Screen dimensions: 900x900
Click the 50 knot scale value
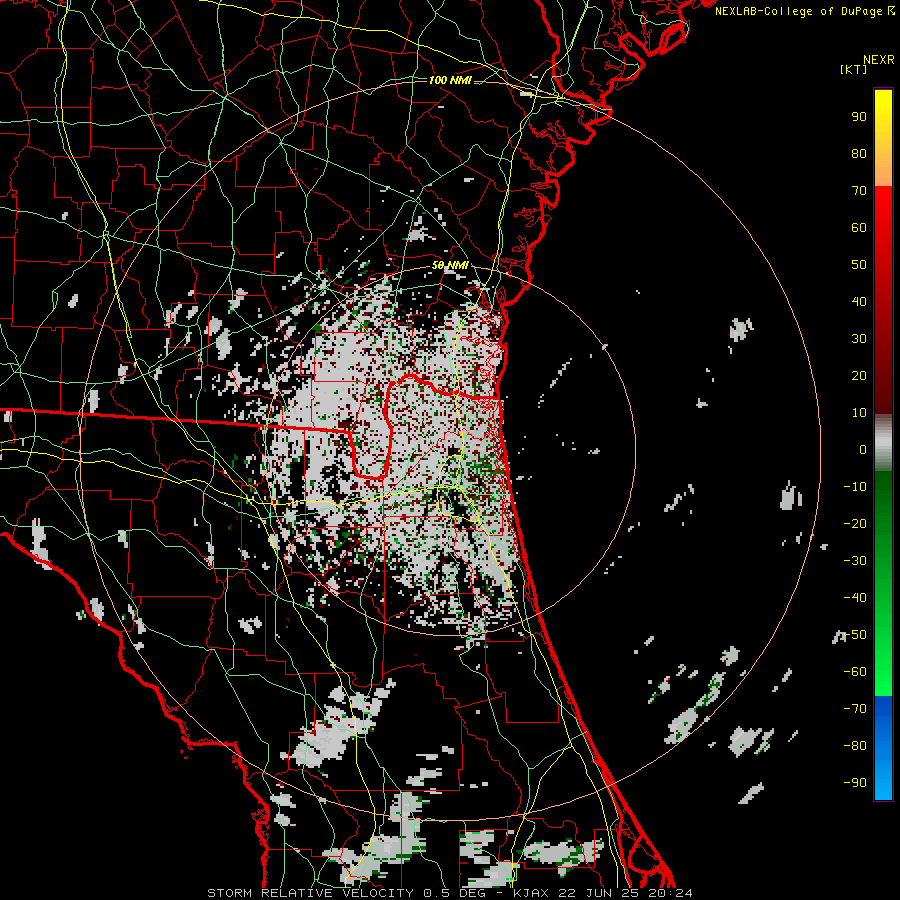point(859,265)
